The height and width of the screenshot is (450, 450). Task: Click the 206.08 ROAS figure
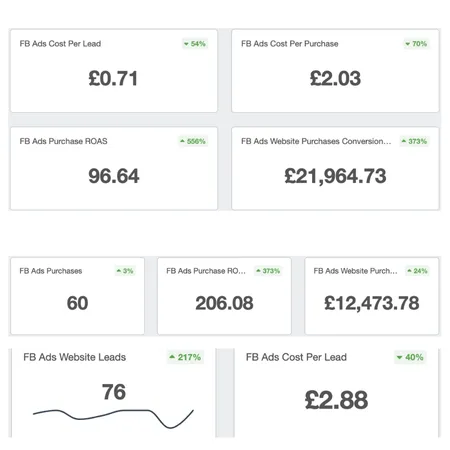click(x=224, y=303)
